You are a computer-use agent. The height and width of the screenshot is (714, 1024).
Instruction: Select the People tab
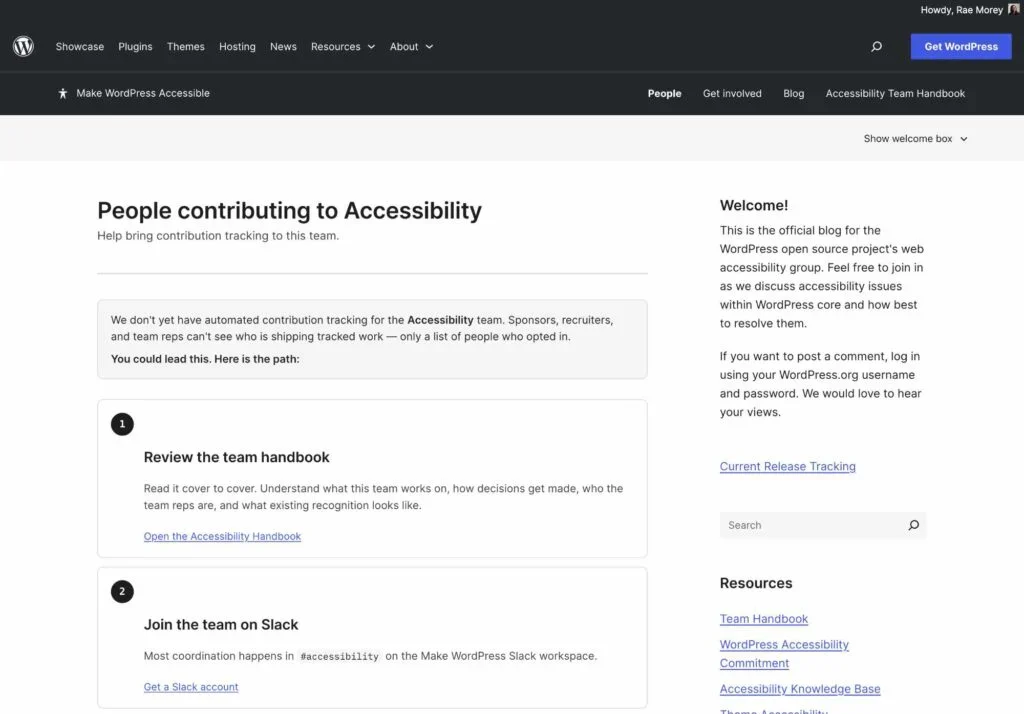point(664,93)
